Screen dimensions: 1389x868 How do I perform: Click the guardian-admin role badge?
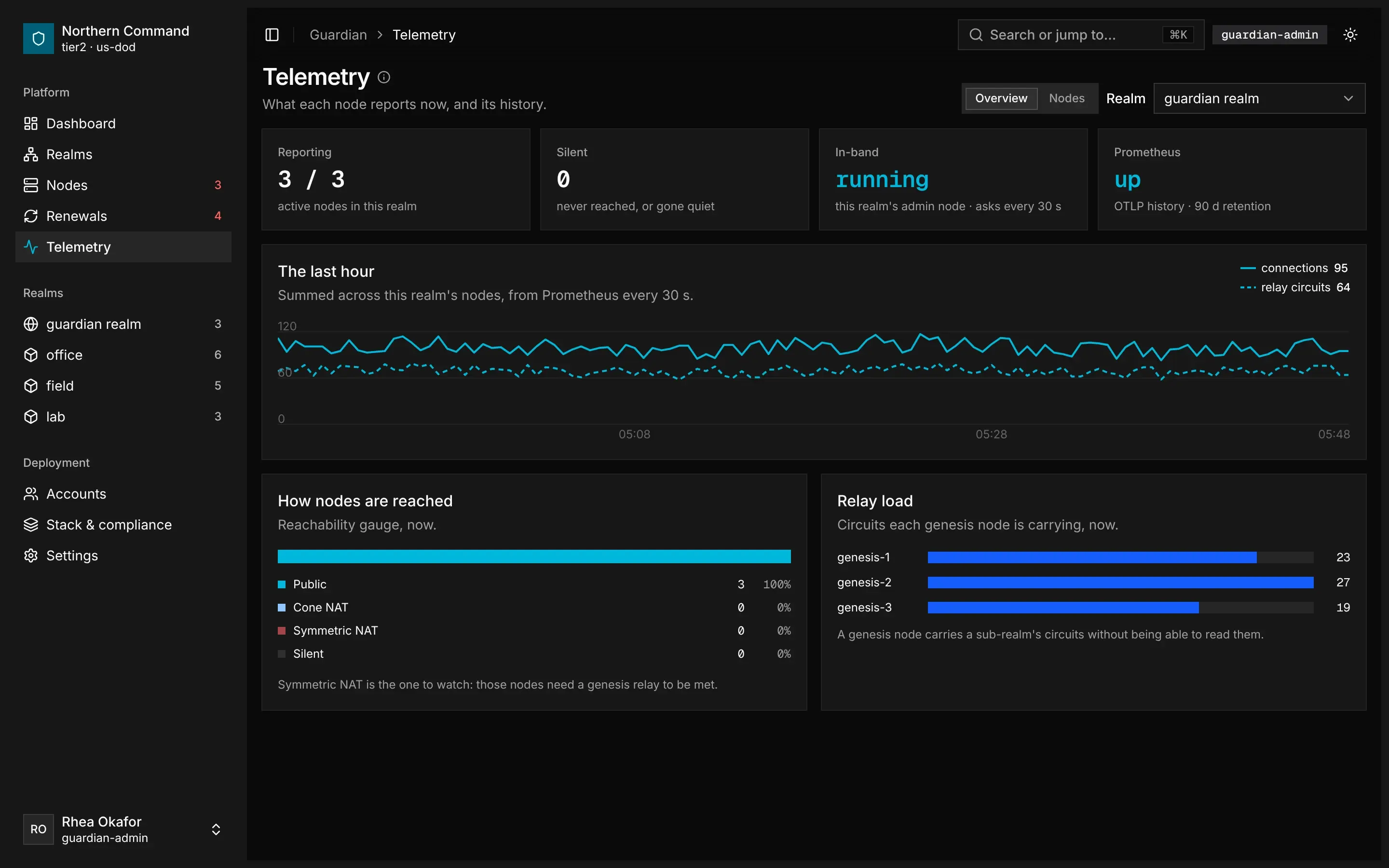pos(1269,35)
